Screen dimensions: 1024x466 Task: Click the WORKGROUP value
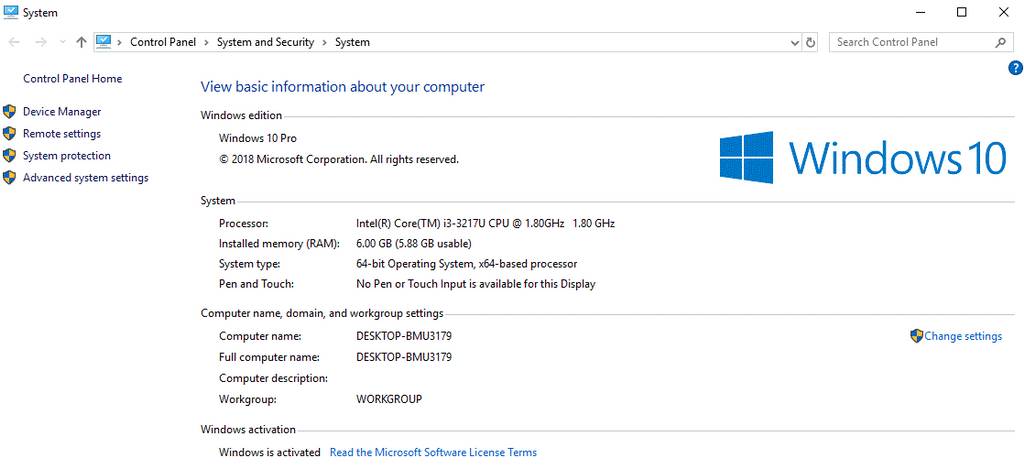pyautogui.click(x=389, y=399)
